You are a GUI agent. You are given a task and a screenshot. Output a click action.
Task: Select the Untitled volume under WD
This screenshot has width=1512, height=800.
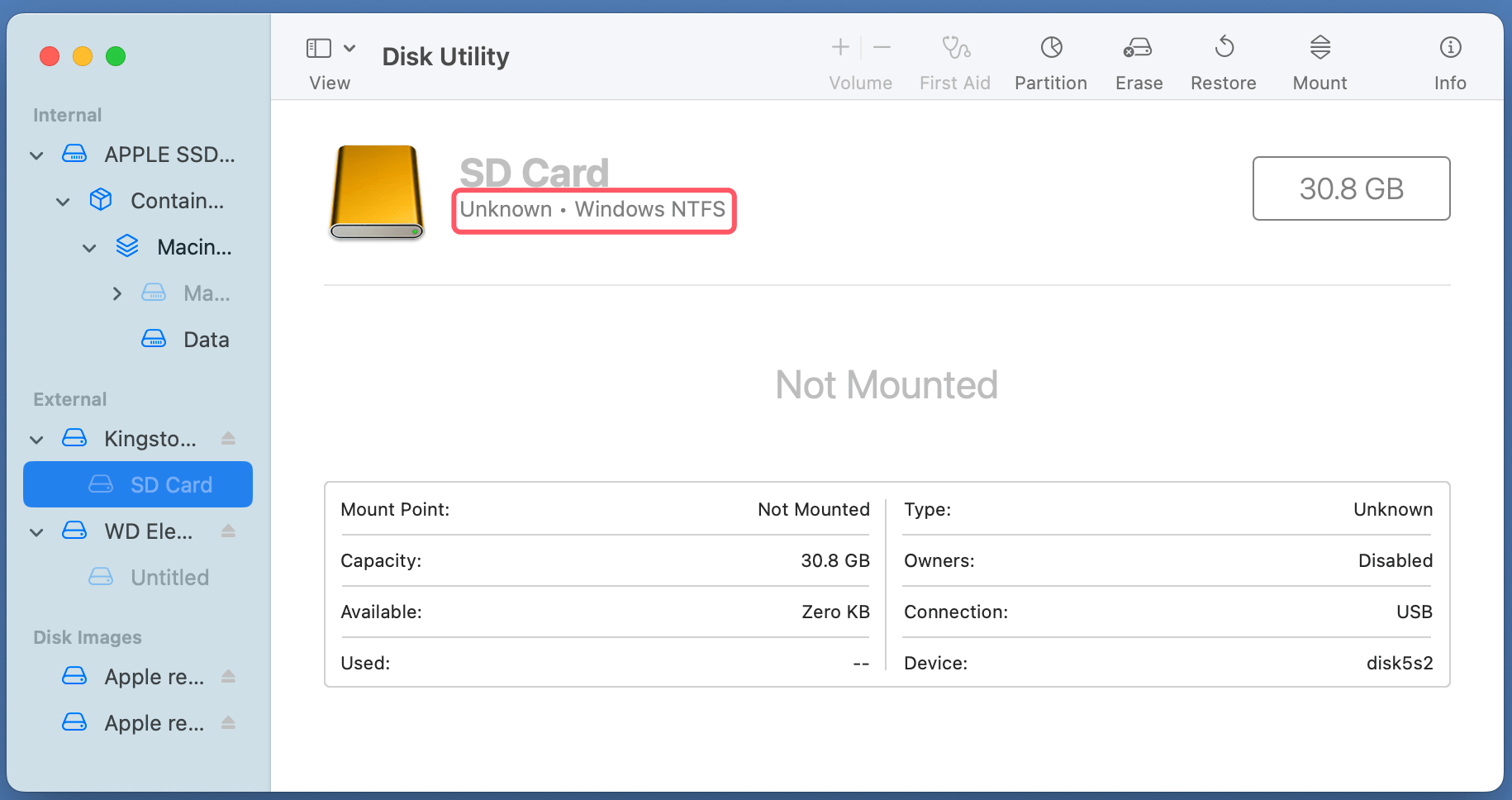point(169,577)
